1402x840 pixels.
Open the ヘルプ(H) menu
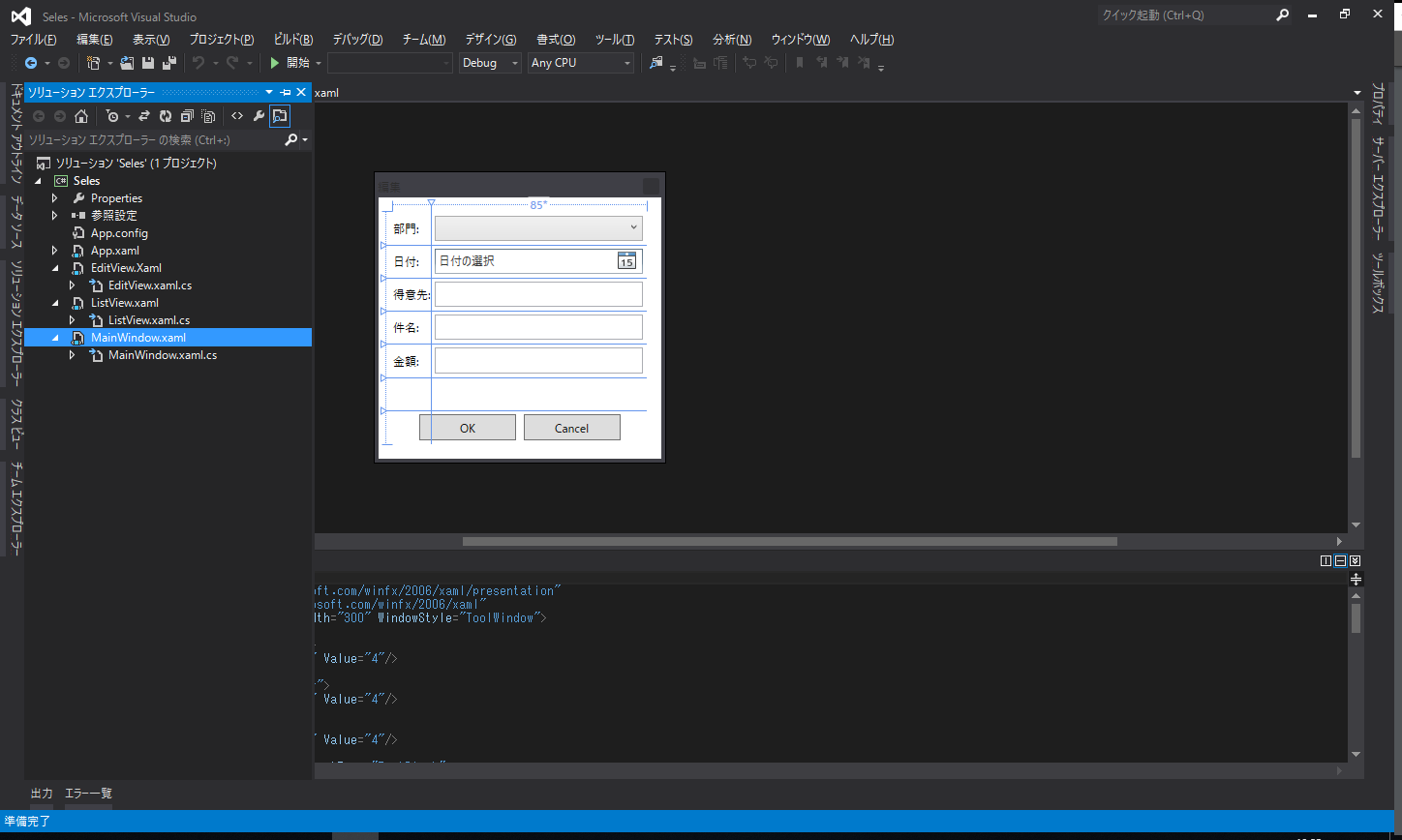pos(871,40)
